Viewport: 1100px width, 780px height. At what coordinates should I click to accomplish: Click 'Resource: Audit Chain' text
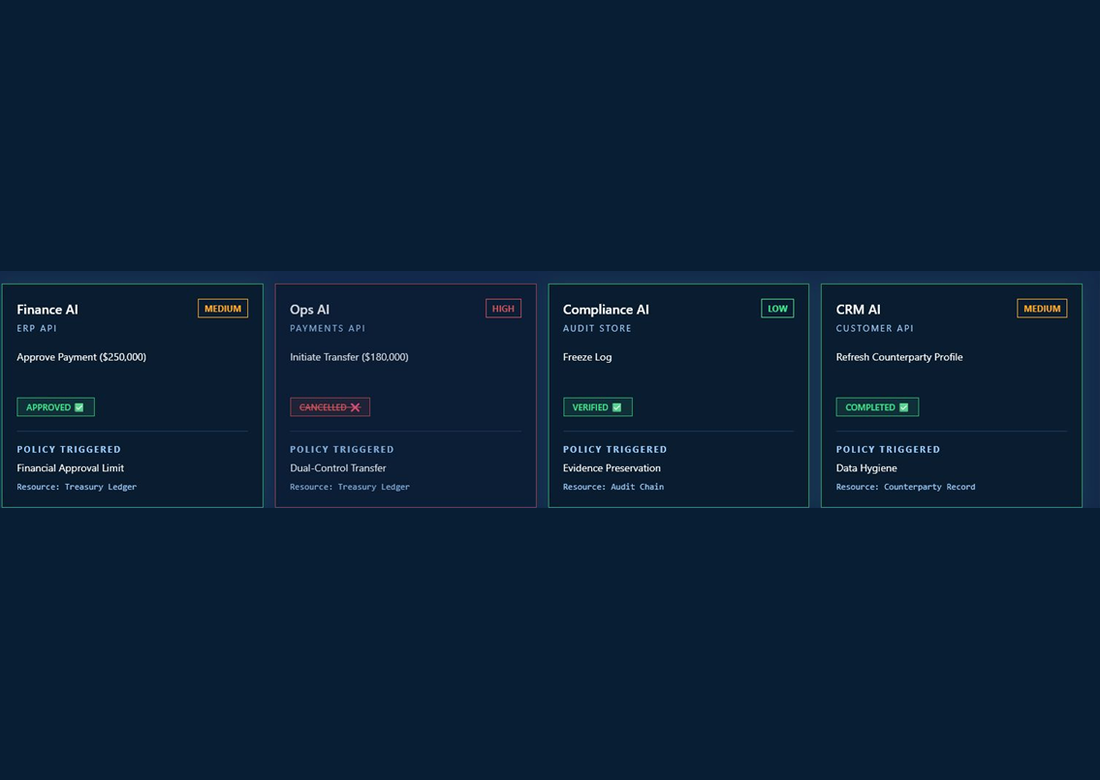tap(613, 487)
